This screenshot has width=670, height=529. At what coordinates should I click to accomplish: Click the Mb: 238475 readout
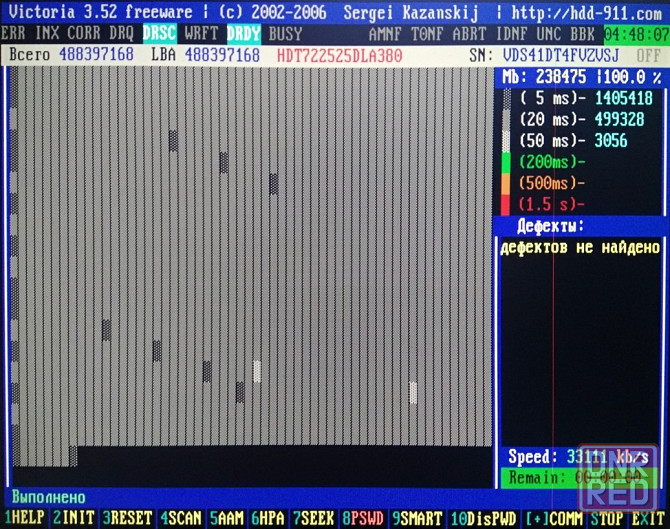[x=544, y=77]
